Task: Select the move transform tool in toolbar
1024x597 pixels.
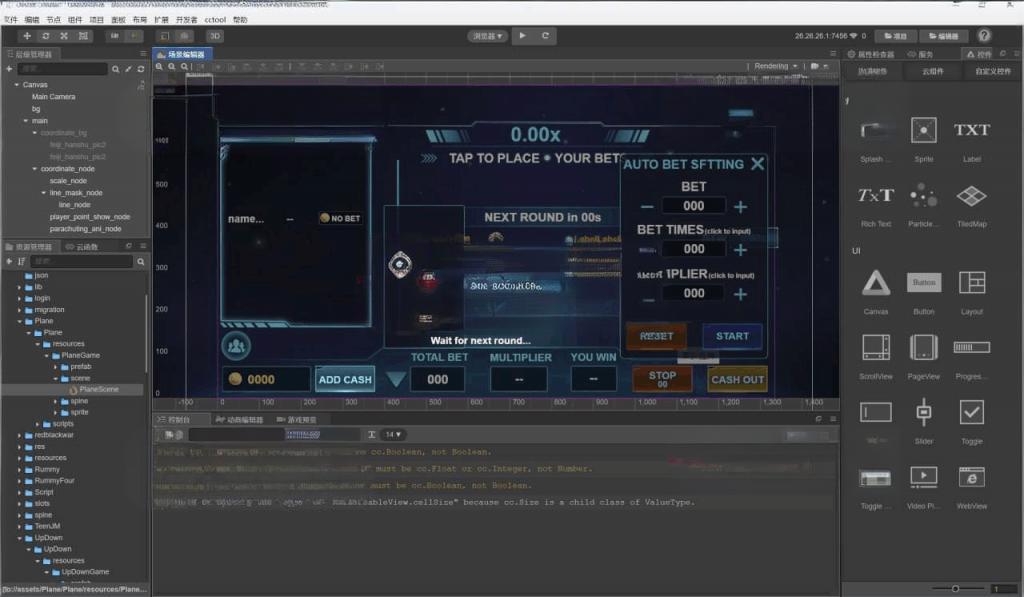Action: pyautogui.click(x=27, y=36)
